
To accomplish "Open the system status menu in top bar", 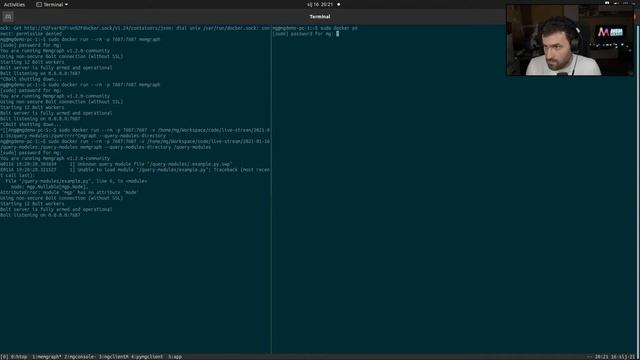I will click(620, 4).
